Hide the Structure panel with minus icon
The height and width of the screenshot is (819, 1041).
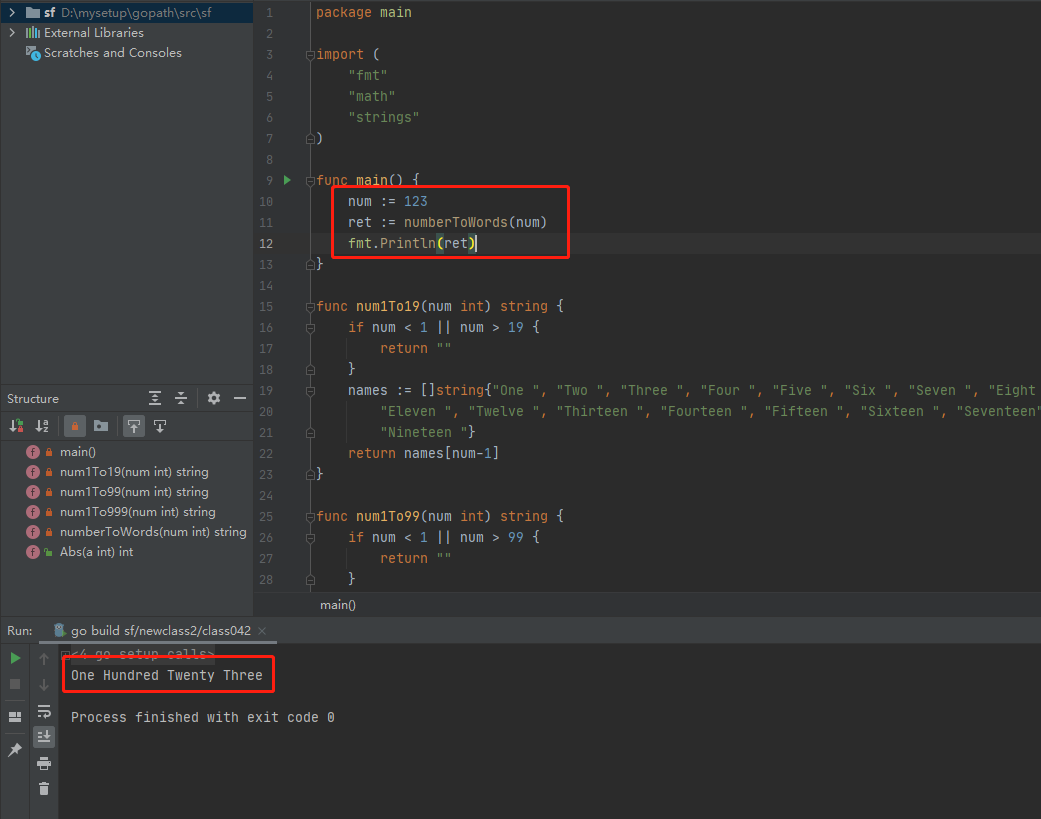coord(240,398)
